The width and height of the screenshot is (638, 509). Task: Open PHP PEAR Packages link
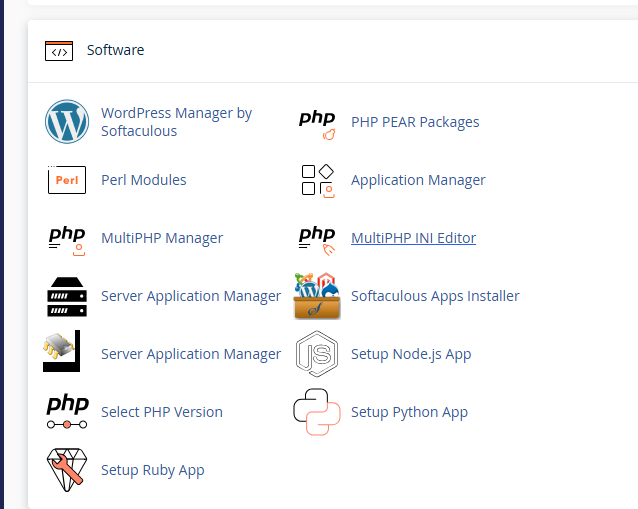(415, 122)
